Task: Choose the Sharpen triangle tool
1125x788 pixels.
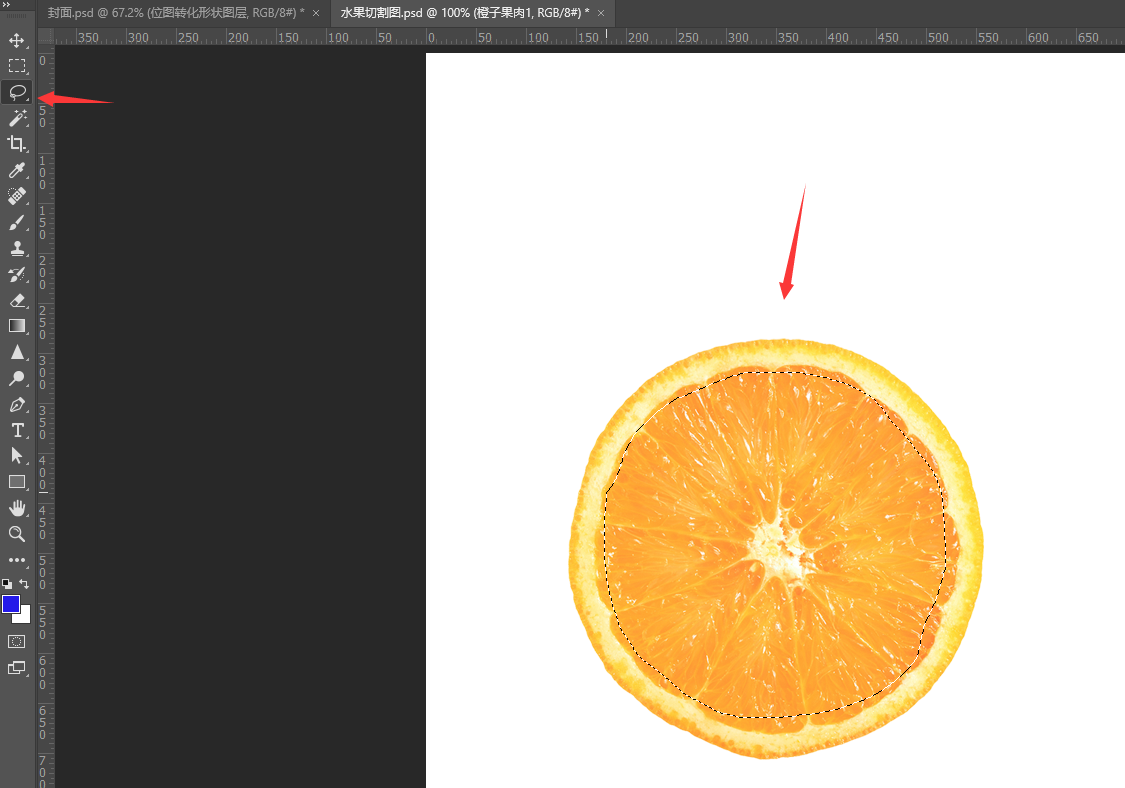Action: click(x=17, y=352)
